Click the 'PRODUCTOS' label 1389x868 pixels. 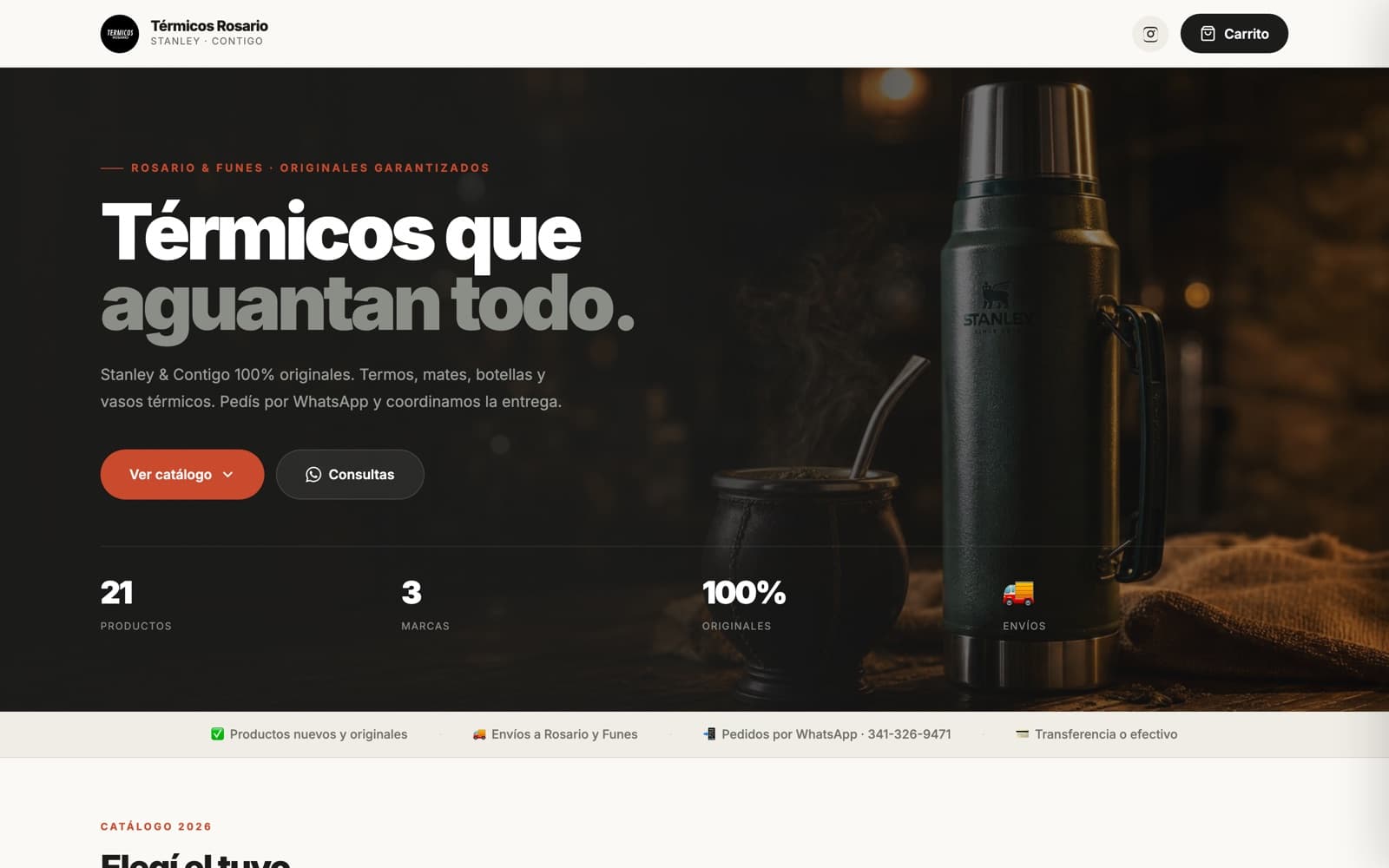pos(136,626)
